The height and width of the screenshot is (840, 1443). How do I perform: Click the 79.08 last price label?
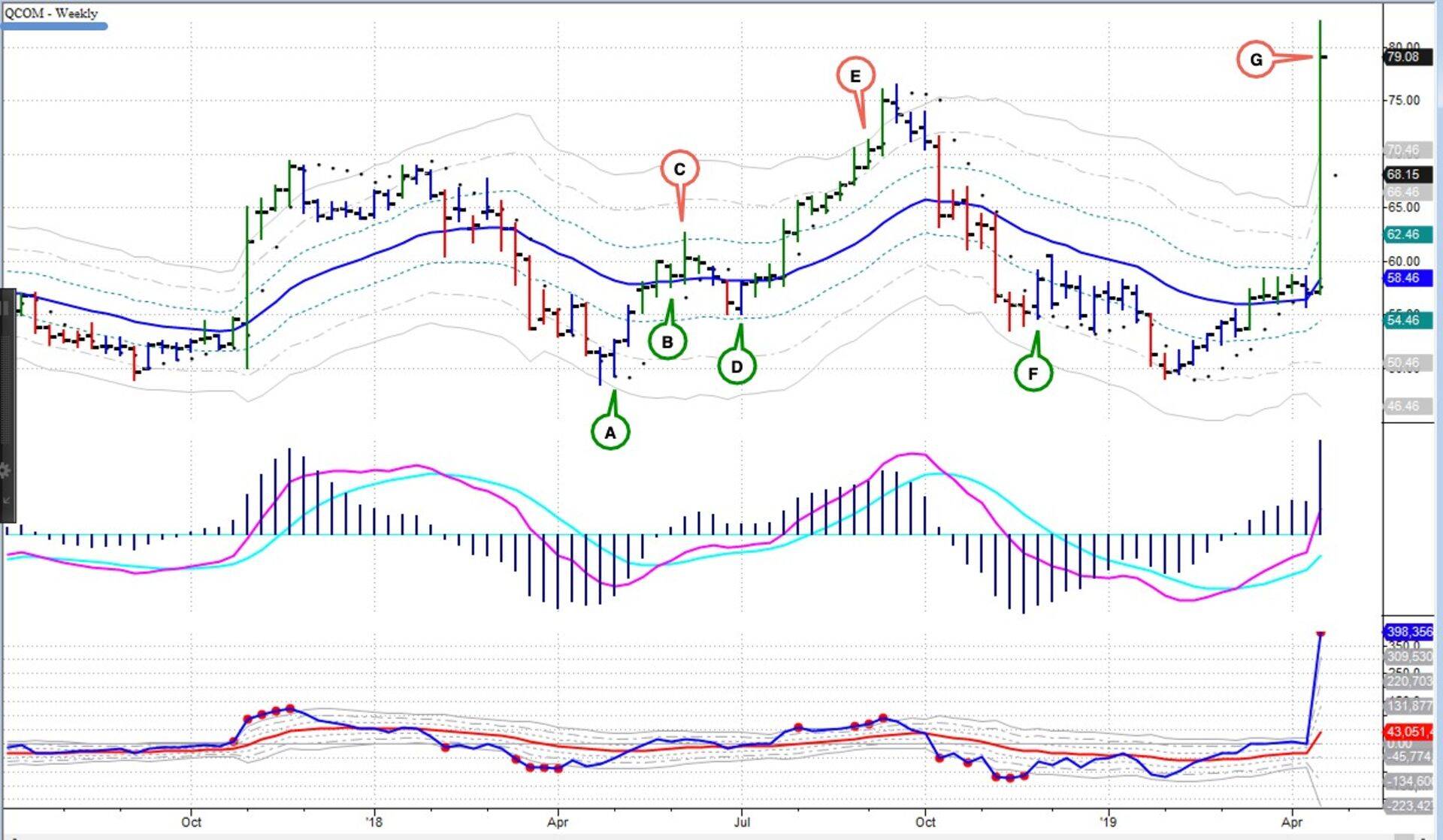tap(1402, 57)
